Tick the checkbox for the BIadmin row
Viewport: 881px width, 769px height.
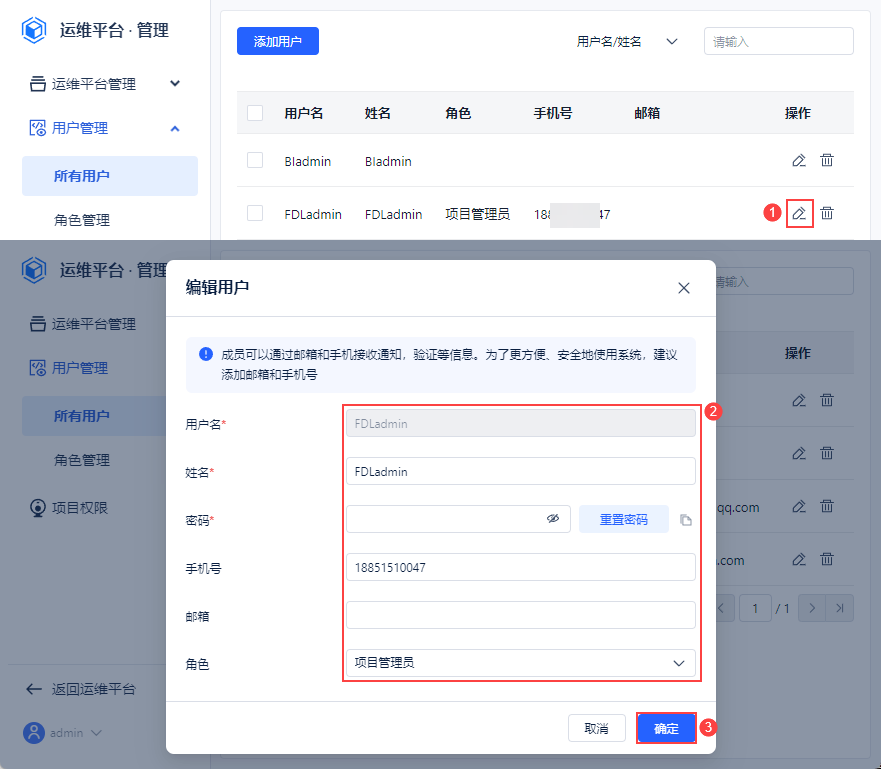click(255, 160)
